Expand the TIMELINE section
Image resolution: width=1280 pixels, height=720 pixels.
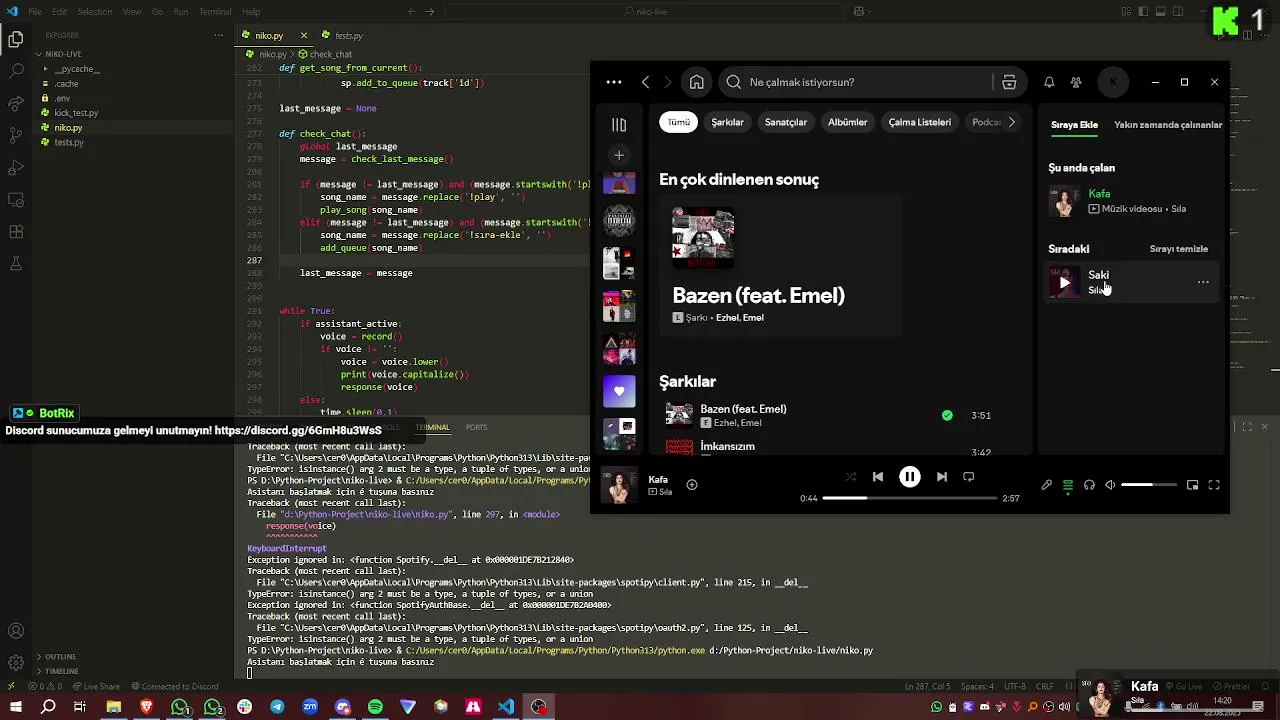[61, 671]
